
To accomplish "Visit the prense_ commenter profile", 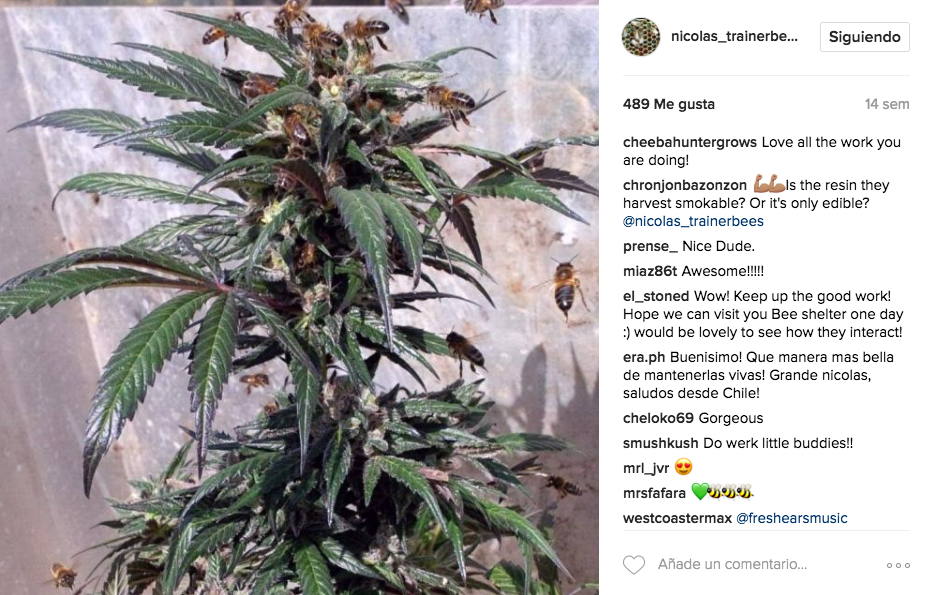I will pyautogui.click(x=650, y=246).
